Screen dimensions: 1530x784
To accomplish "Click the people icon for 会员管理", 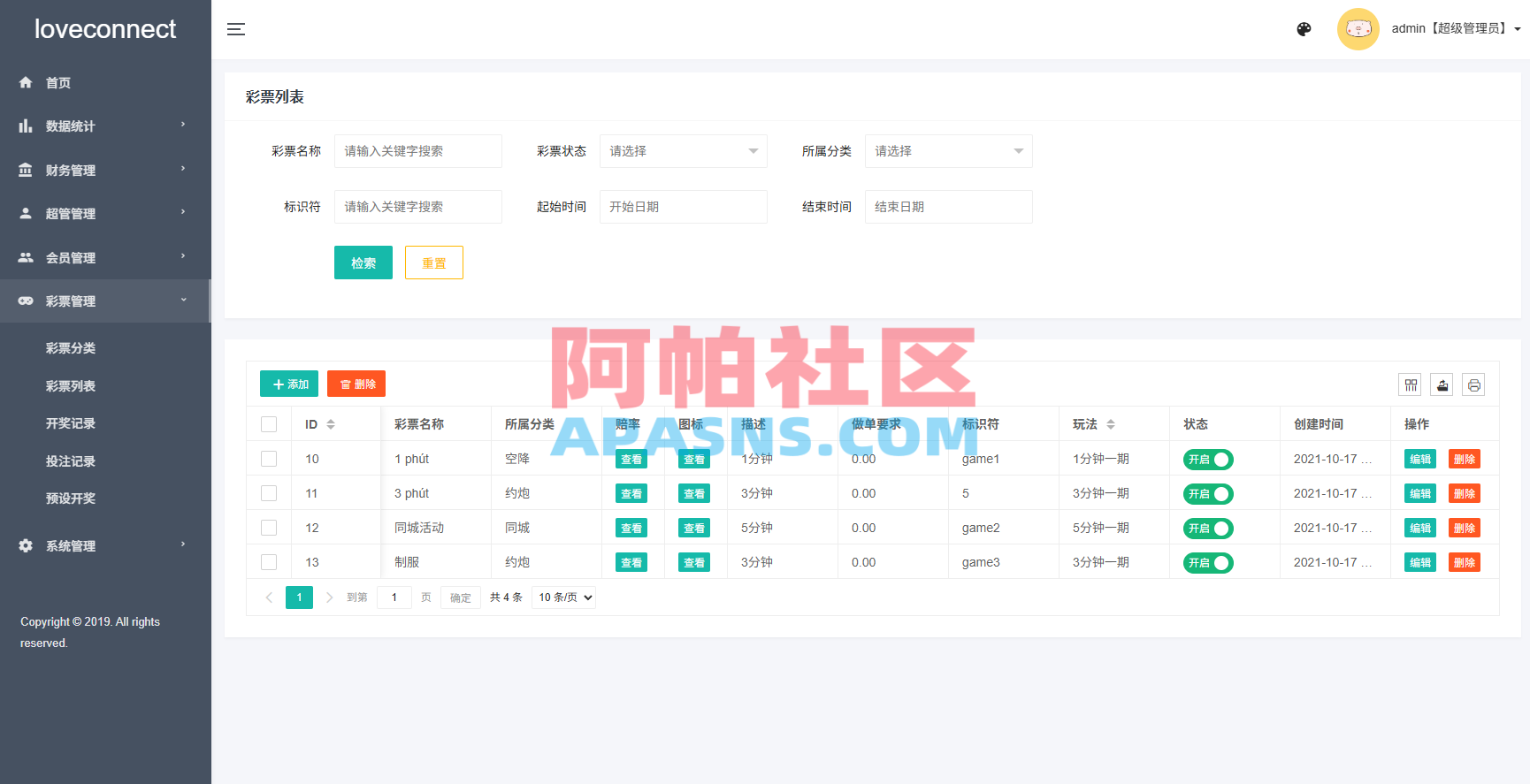I will coord(26,257).
